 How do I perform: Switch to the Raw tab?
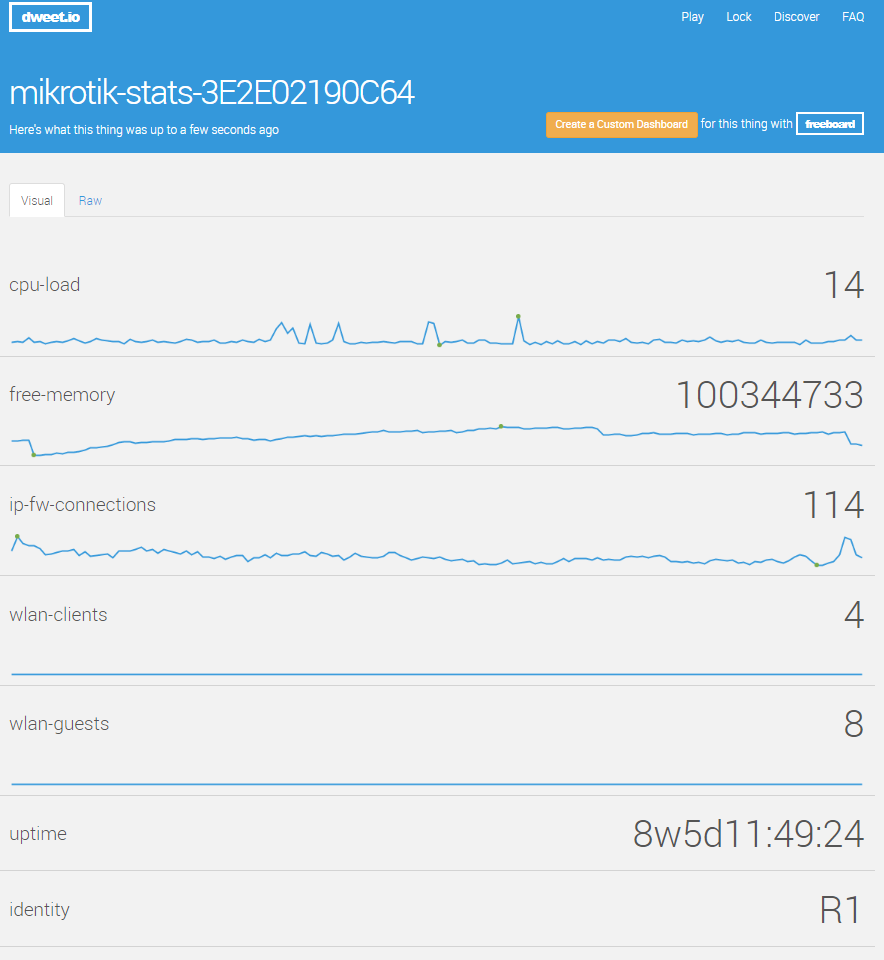[90, 200]
